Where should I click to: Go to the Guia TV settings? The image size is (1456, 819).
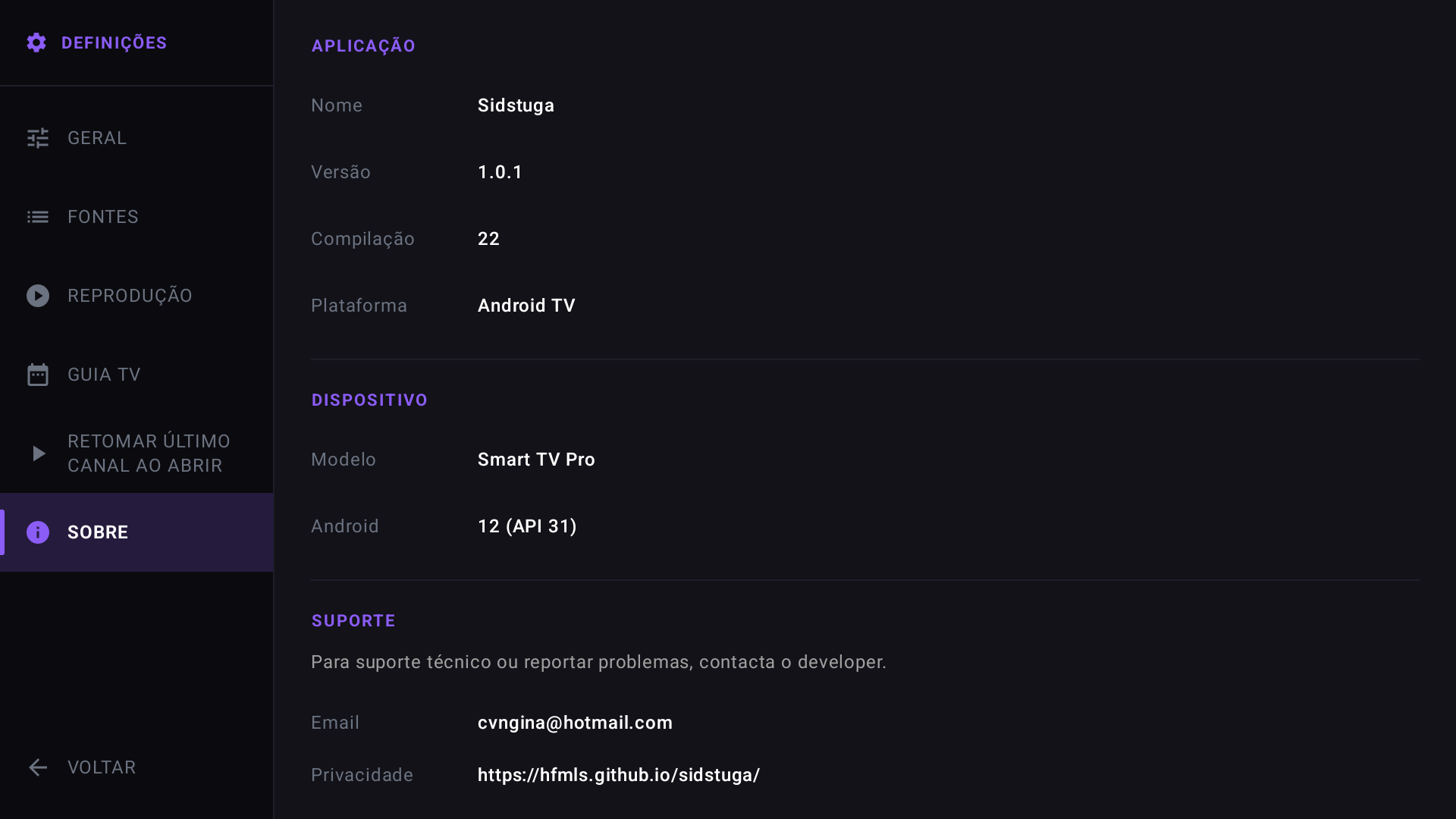(x=136, y=375)
